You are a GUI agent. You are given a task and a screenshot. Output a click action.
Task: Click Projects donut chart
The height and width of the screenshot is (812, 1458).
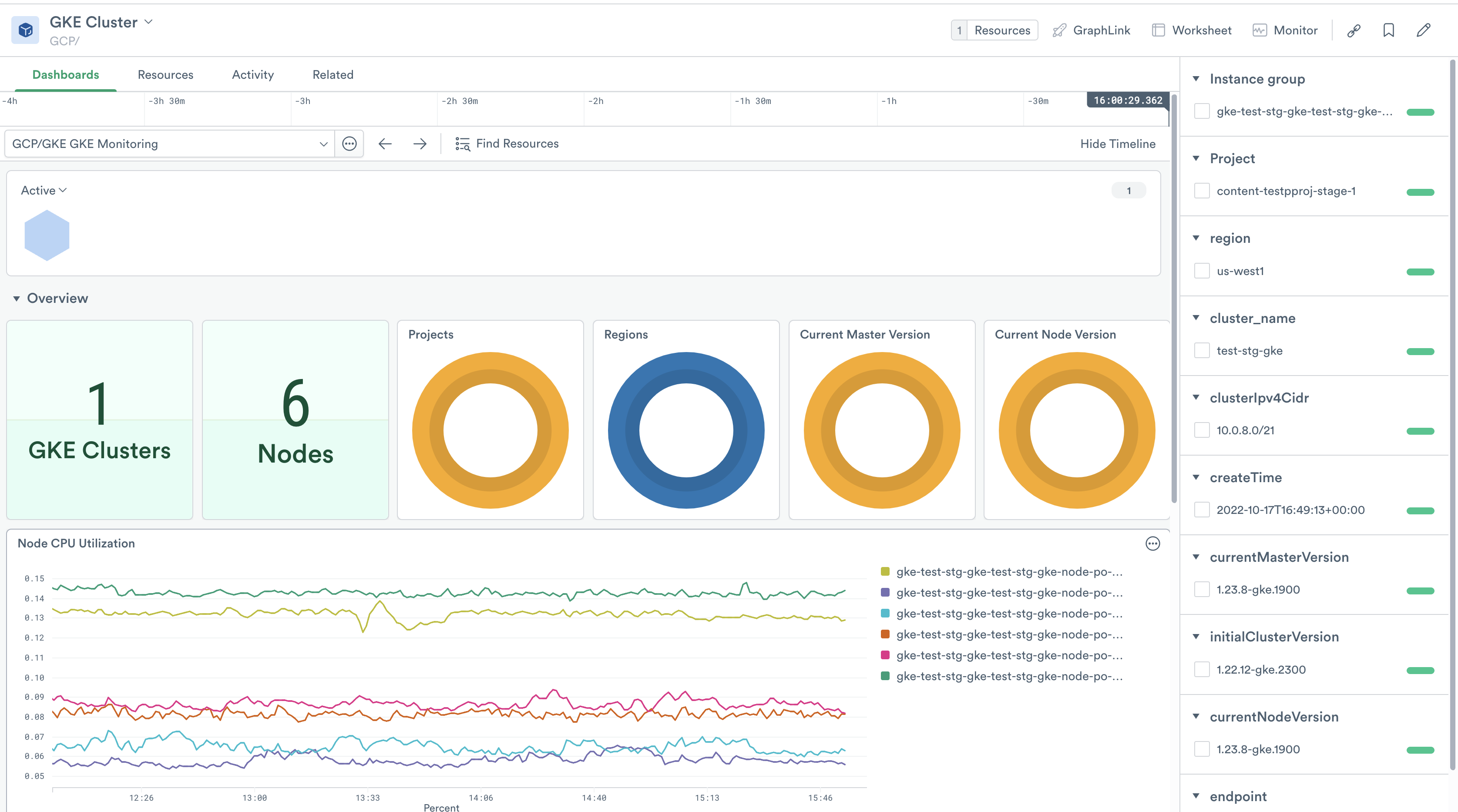[490, 430]
